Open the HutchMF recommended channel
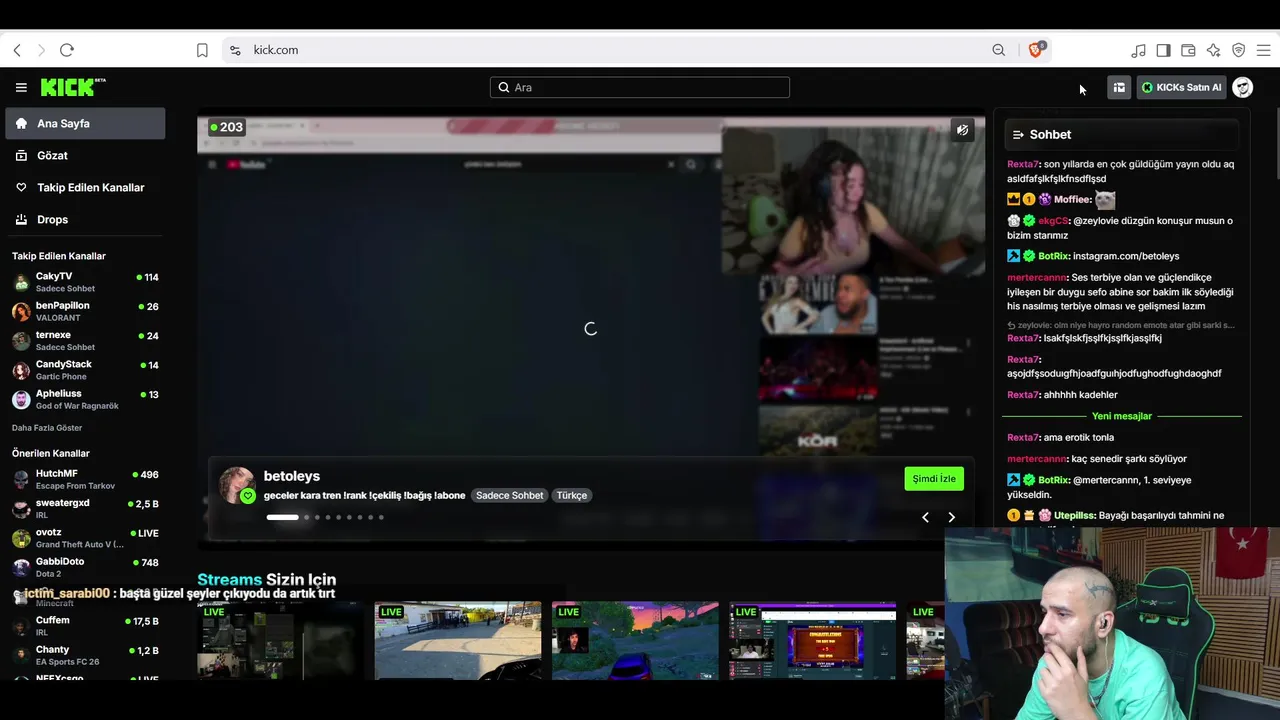Screen dimensions: 1280x720 tap(85, 479)
